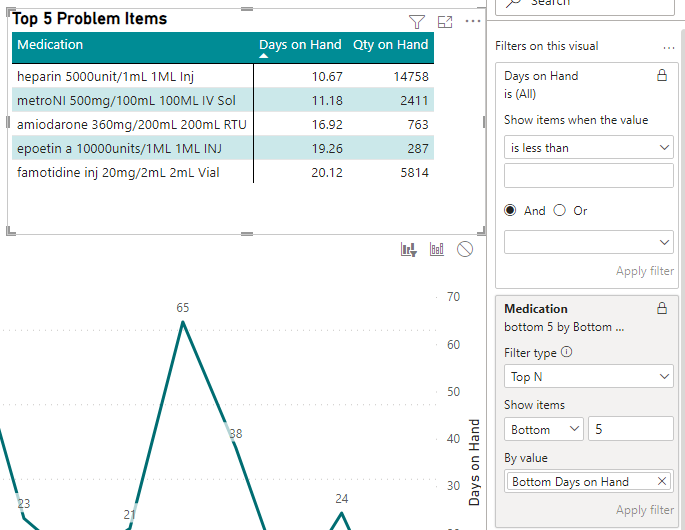
Task: Open the 'is less than' condition dropdown
Action: [588, 147]
